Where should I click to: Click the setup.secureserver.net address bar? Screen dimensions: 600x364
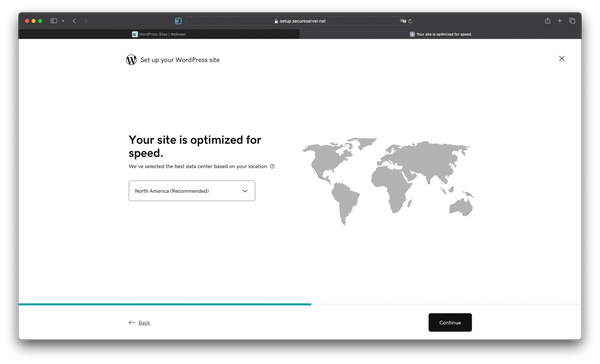(300, 21)
